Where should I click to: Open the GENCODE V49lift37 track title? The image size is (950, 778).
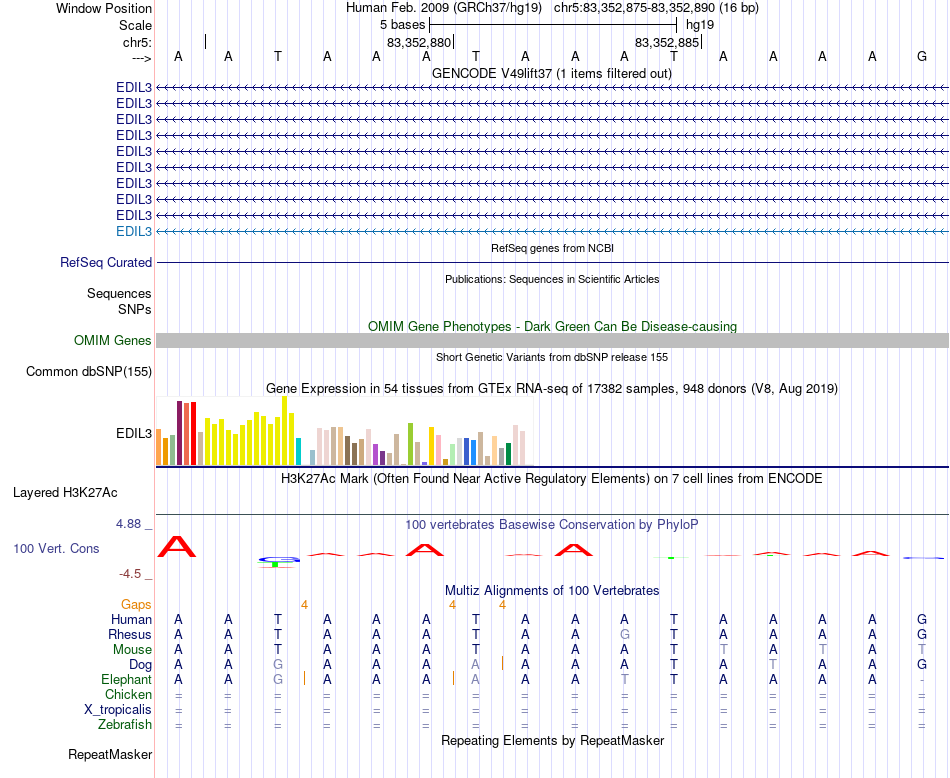pyautogui.click(x=551, y=73)
